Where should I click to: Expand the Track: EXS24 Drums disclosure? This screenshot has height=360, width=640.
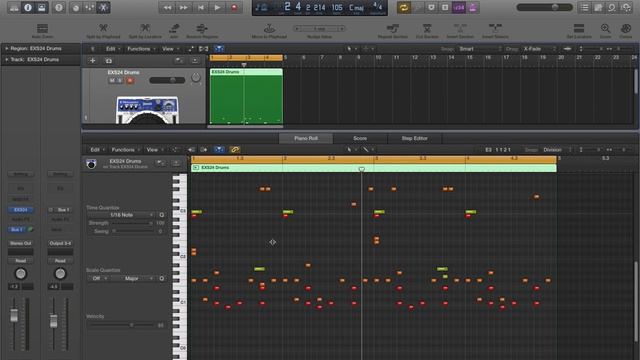coord(7,60)
